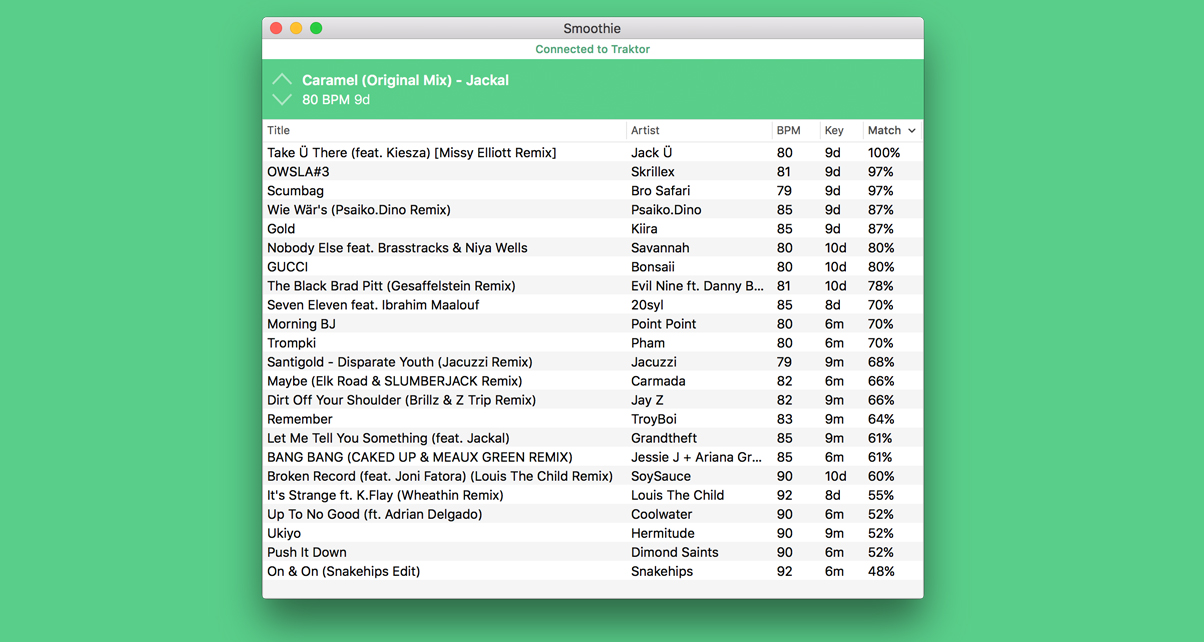Select the Trompki track by Pham
Image resolution: width=1204 pixels, height=642 pixels.
[593, 343]
